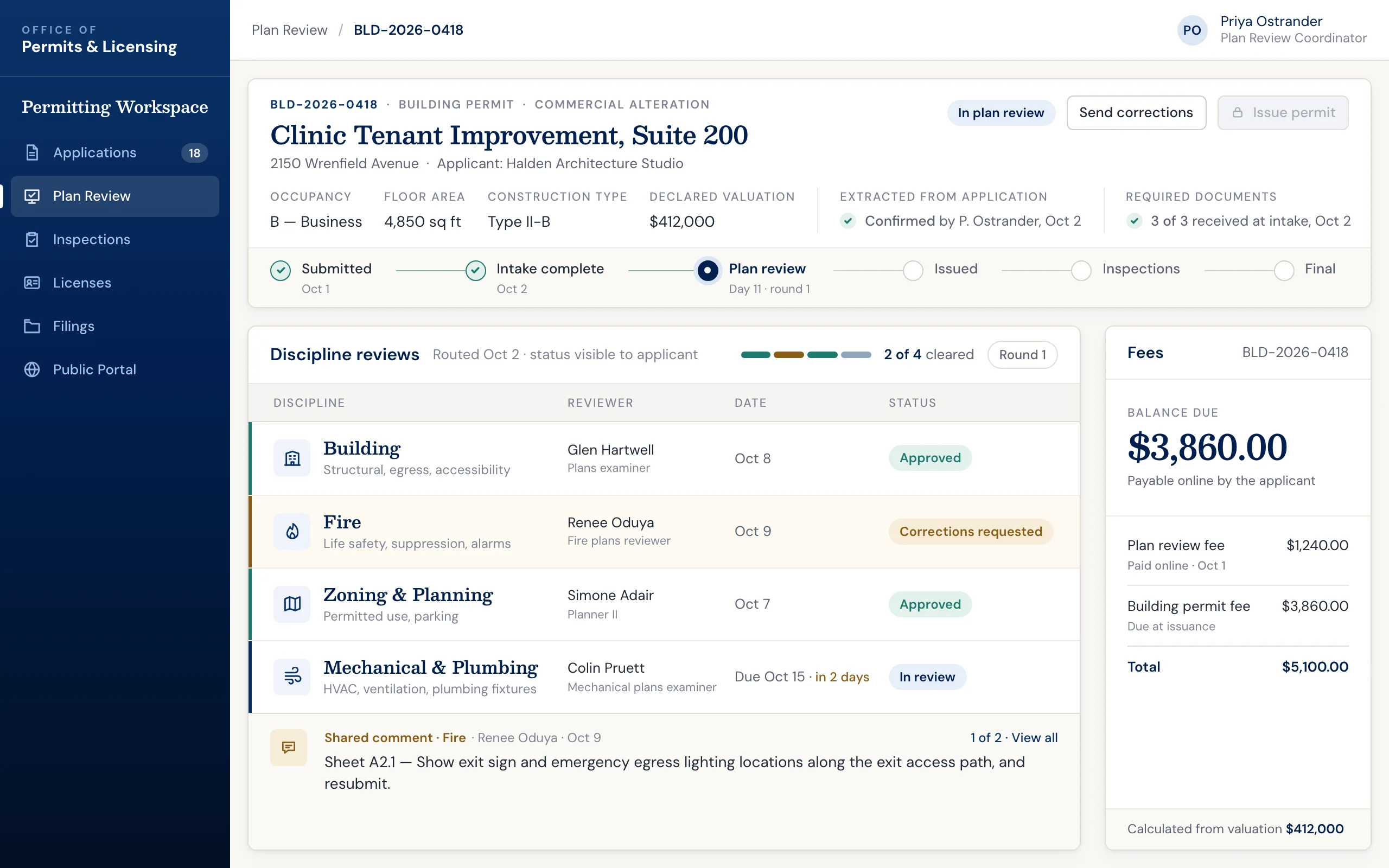Screen dimensions: 1389x868
Task: Select Plan Review in the sidebar
Action: 115,196
